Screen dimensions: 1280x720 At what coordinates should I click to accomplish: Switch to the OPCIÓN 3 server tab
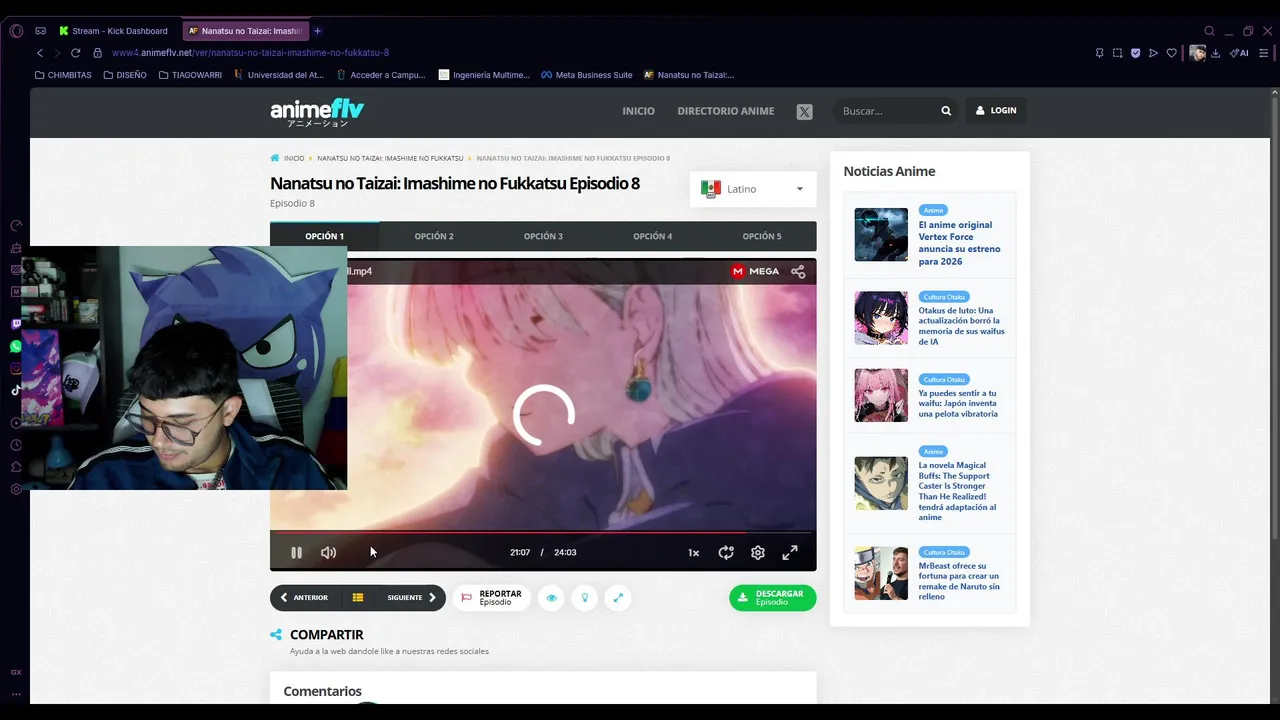[x=543, y=236]
